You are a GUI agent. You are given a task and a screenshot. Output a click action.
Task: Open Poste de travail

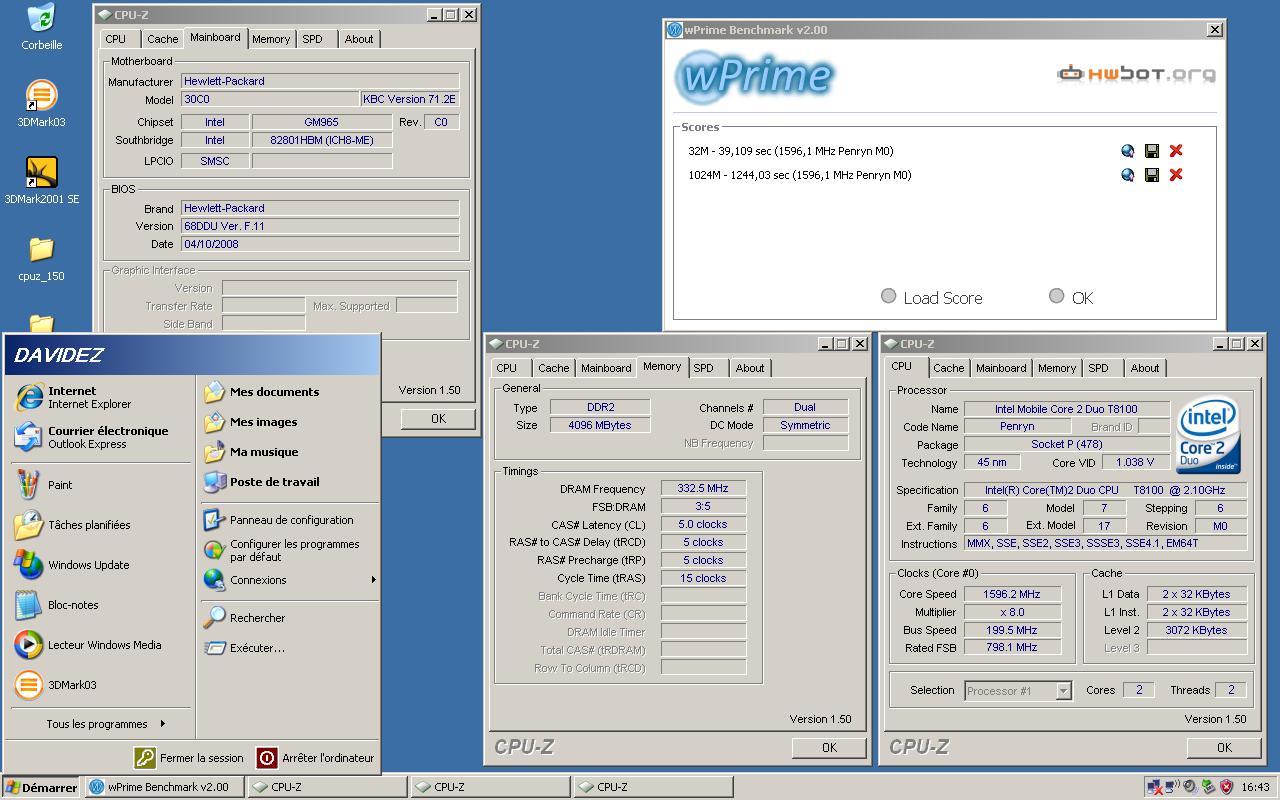[x=288, y=482]
